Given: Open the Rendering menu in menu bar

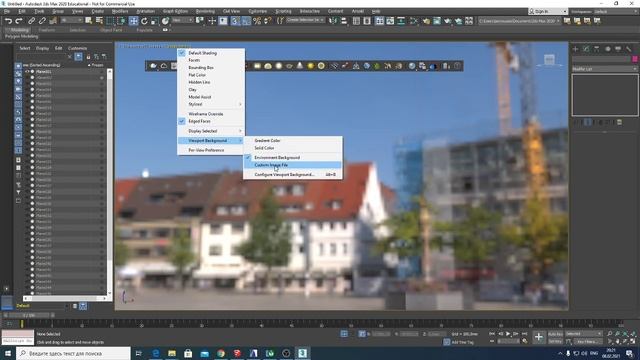Looking at the screenshot, I should pos(205,11).
